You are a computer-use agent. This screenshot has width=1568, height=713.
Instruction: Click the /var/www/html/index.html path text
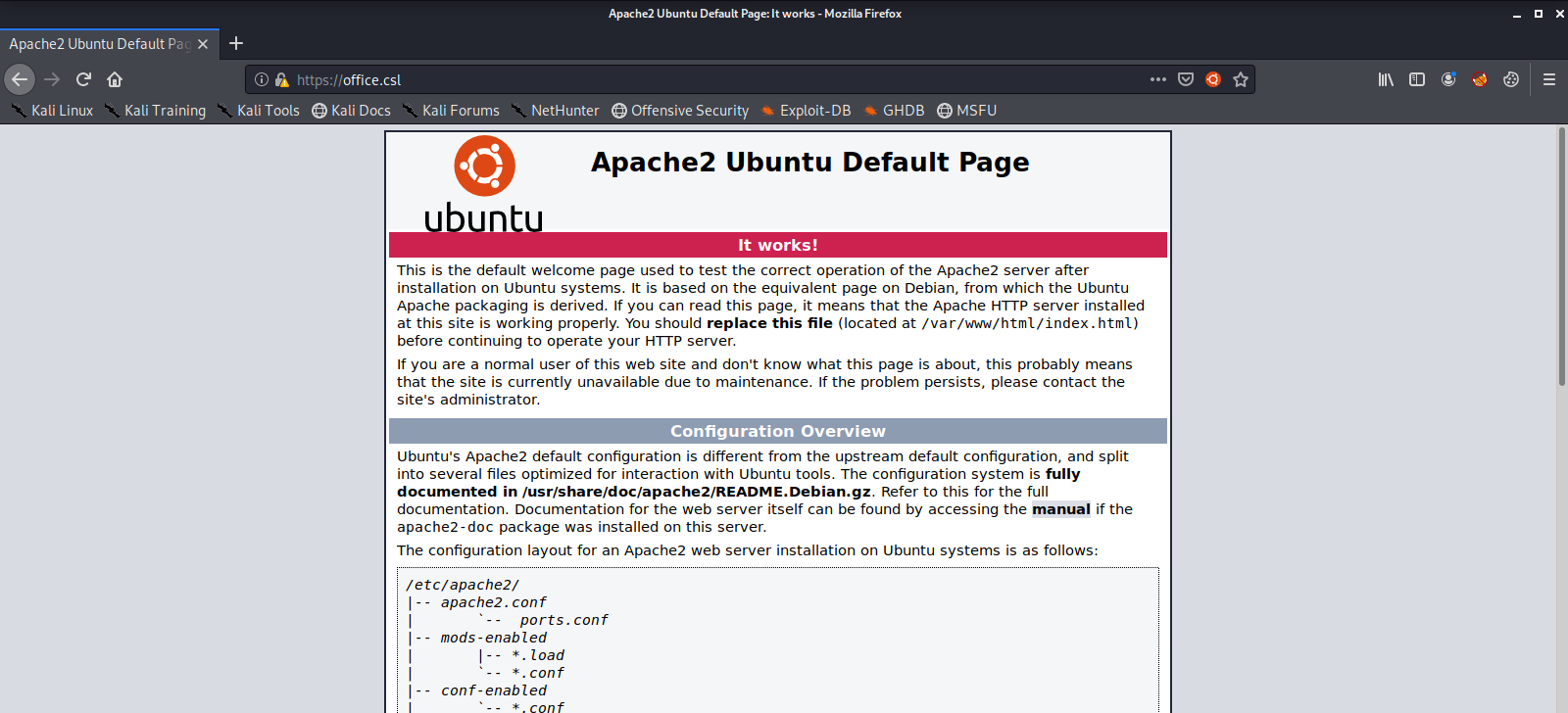coord(1027,323)
